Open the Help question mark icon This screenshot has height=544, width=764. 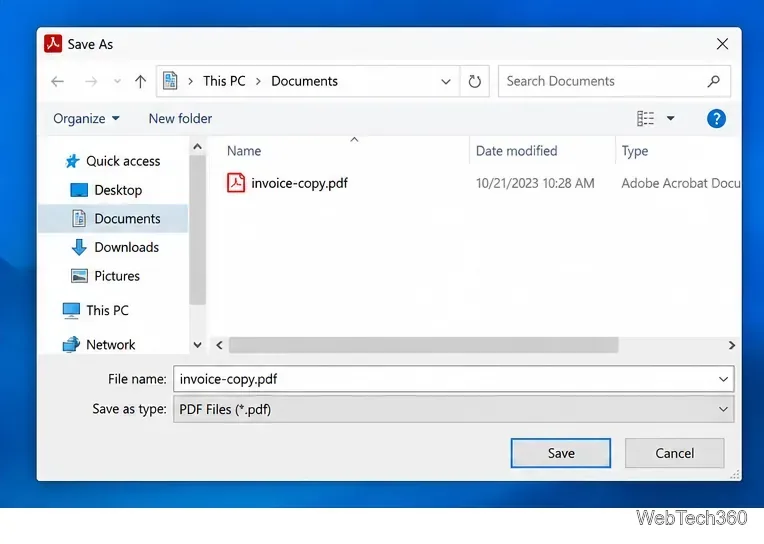(x=716, y=118)
